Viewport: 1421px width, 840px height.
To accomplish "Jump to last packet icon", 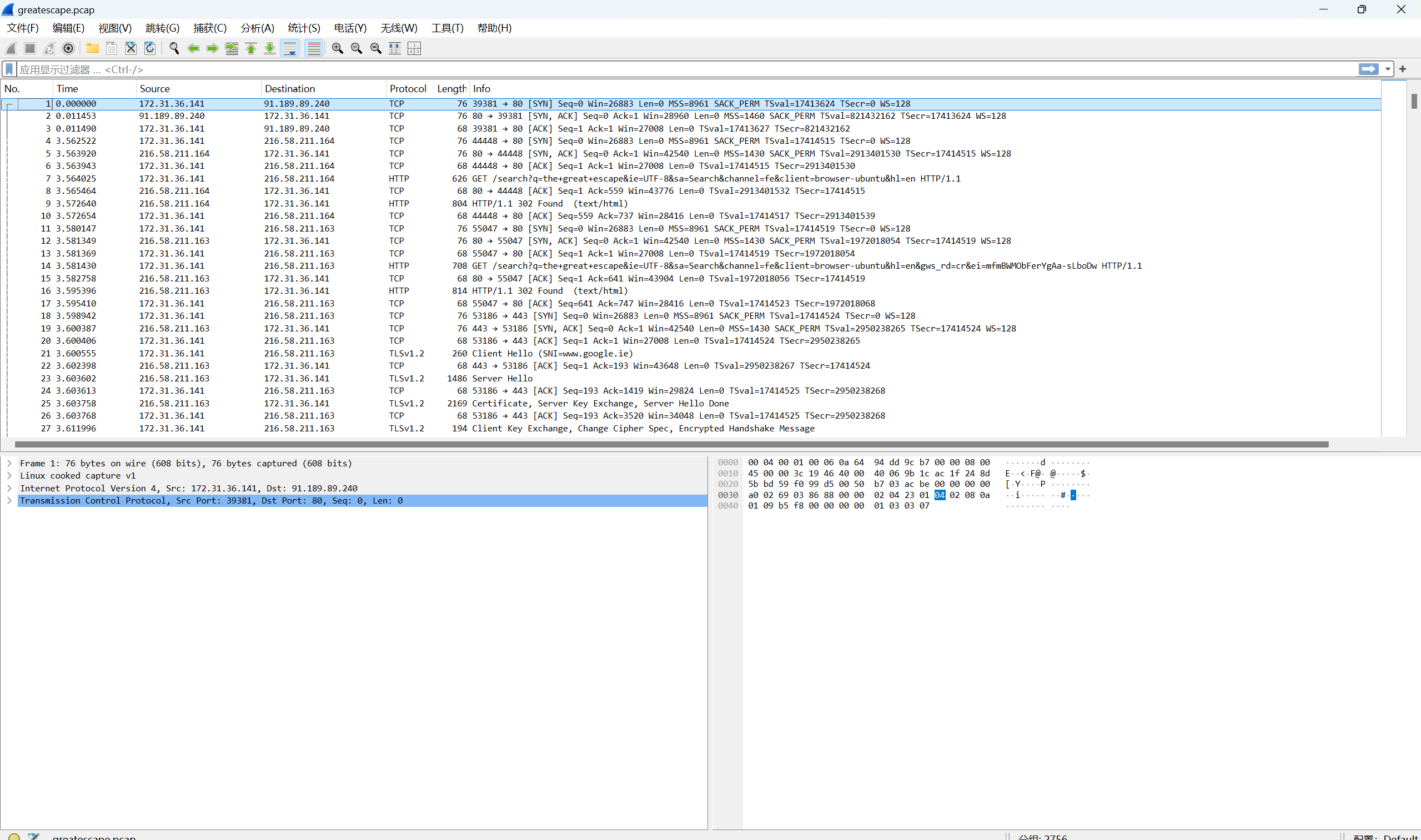I will [x=270, y=49].
